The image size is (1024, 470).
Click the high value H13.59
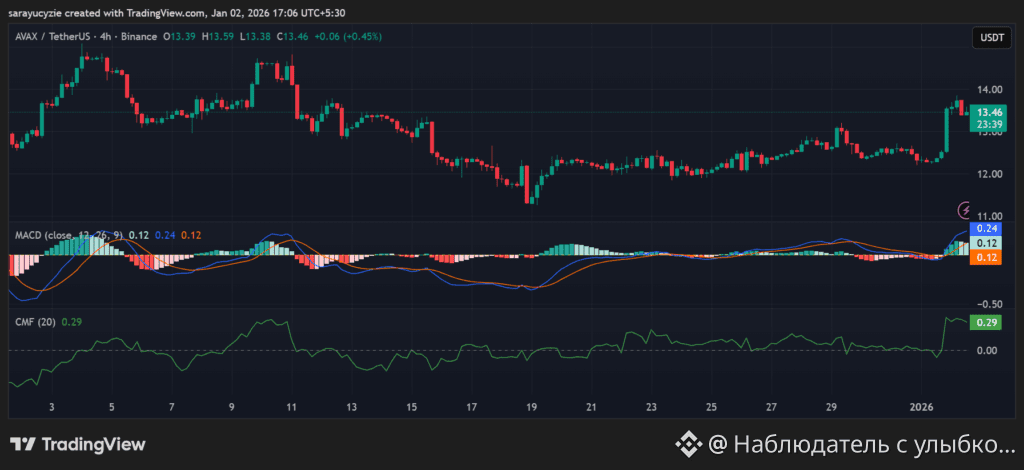(x=217, y=37)
